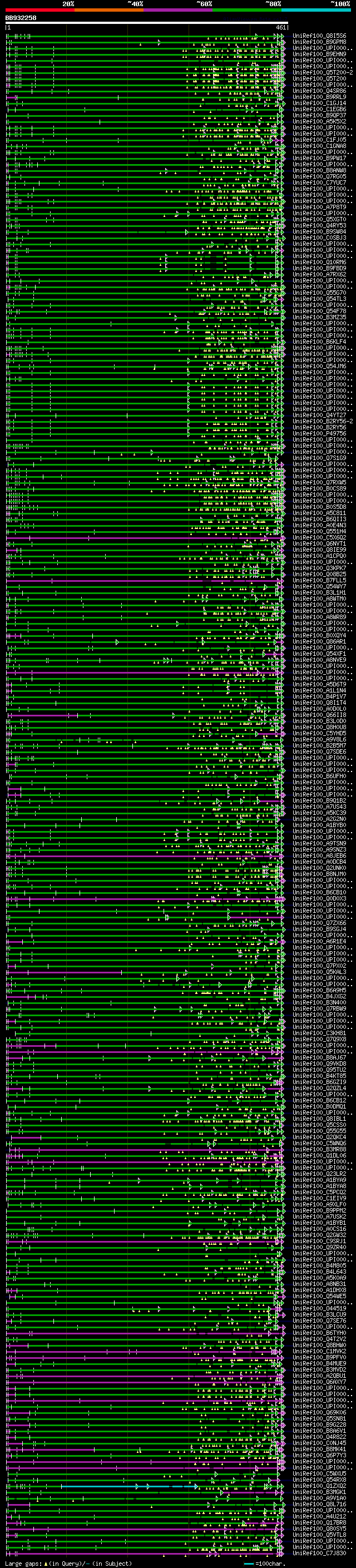Click label UniRef100_B4P1V7
Viewport: 356px width, 1568px height.
[319, 696]
